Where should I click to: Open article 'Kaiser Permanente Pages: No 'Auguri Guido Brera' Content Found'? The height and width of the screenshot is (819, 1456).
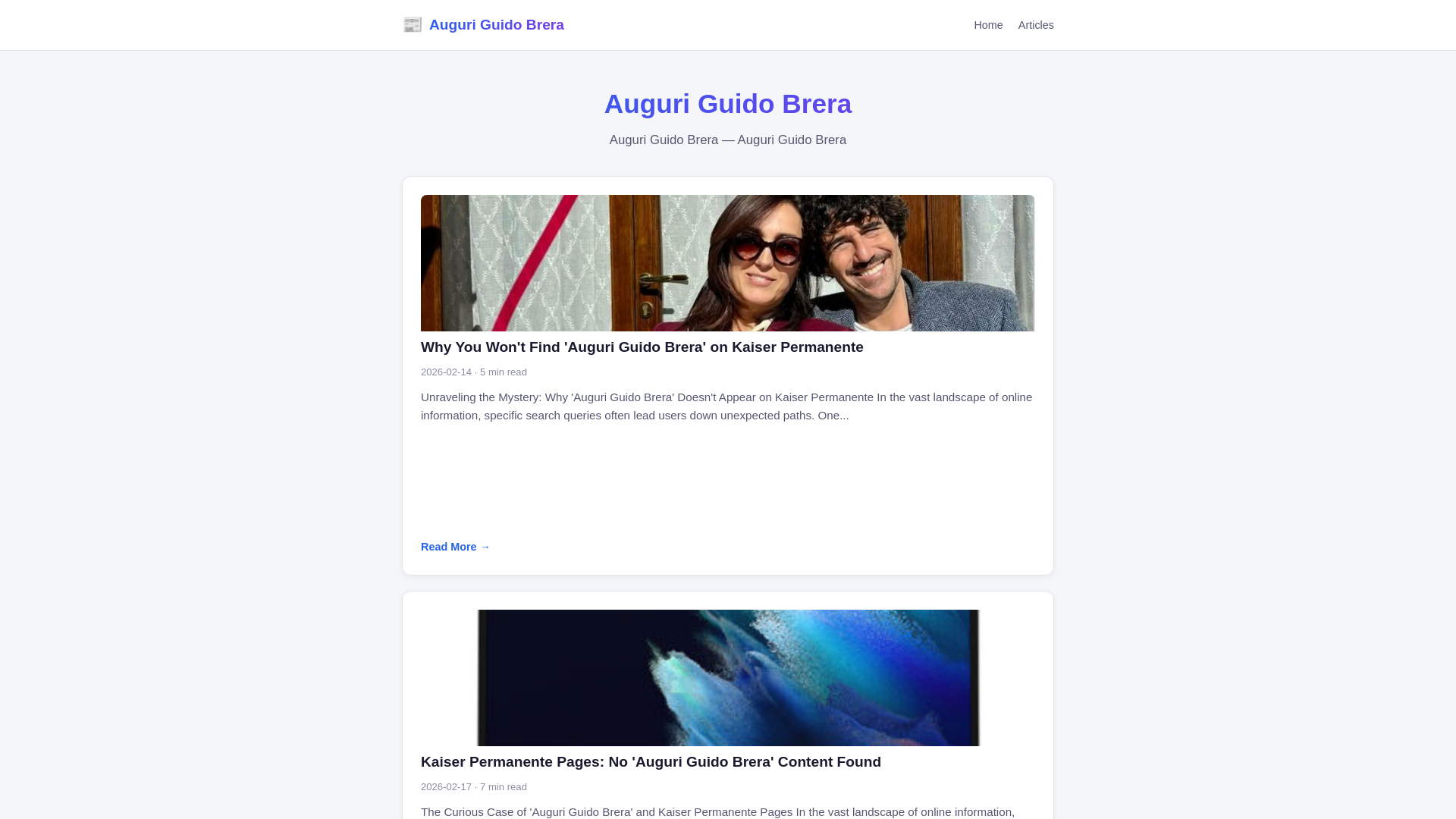pos(651,762)
